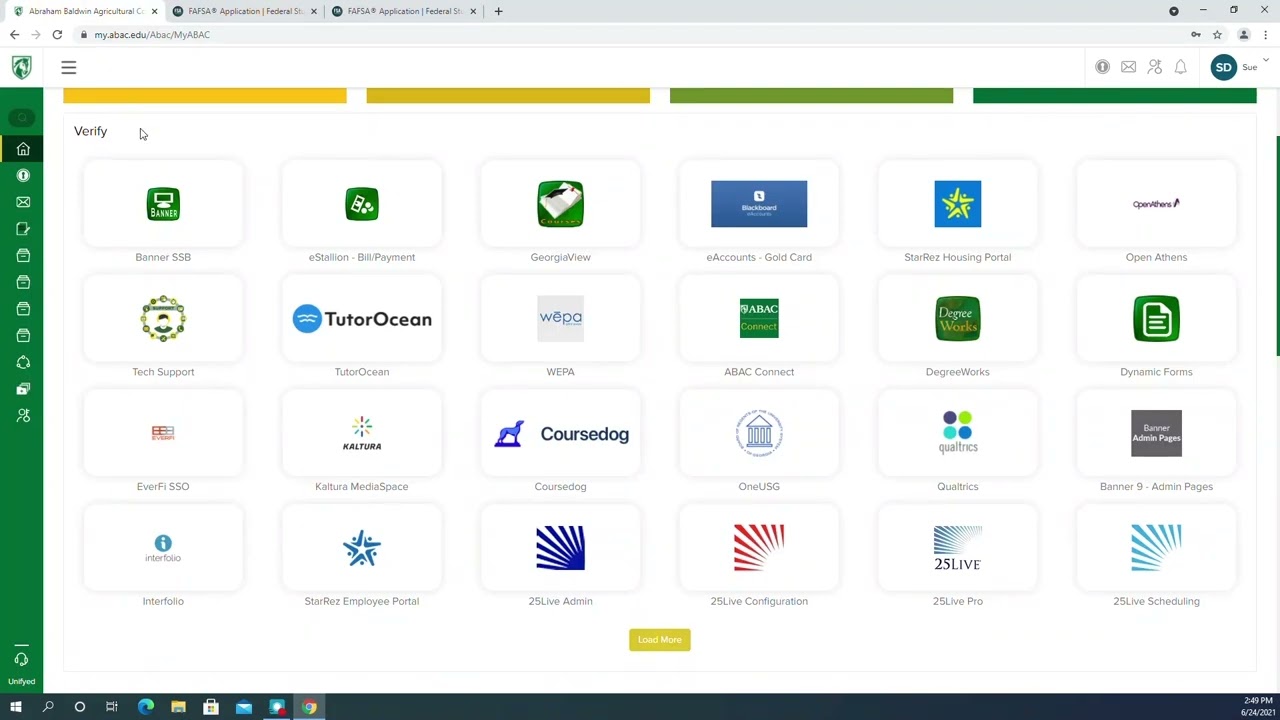Viewport: 1280px width, 720px height.
Task: Bookmark this page with star icon
Action: click(x=1217, y=34)
